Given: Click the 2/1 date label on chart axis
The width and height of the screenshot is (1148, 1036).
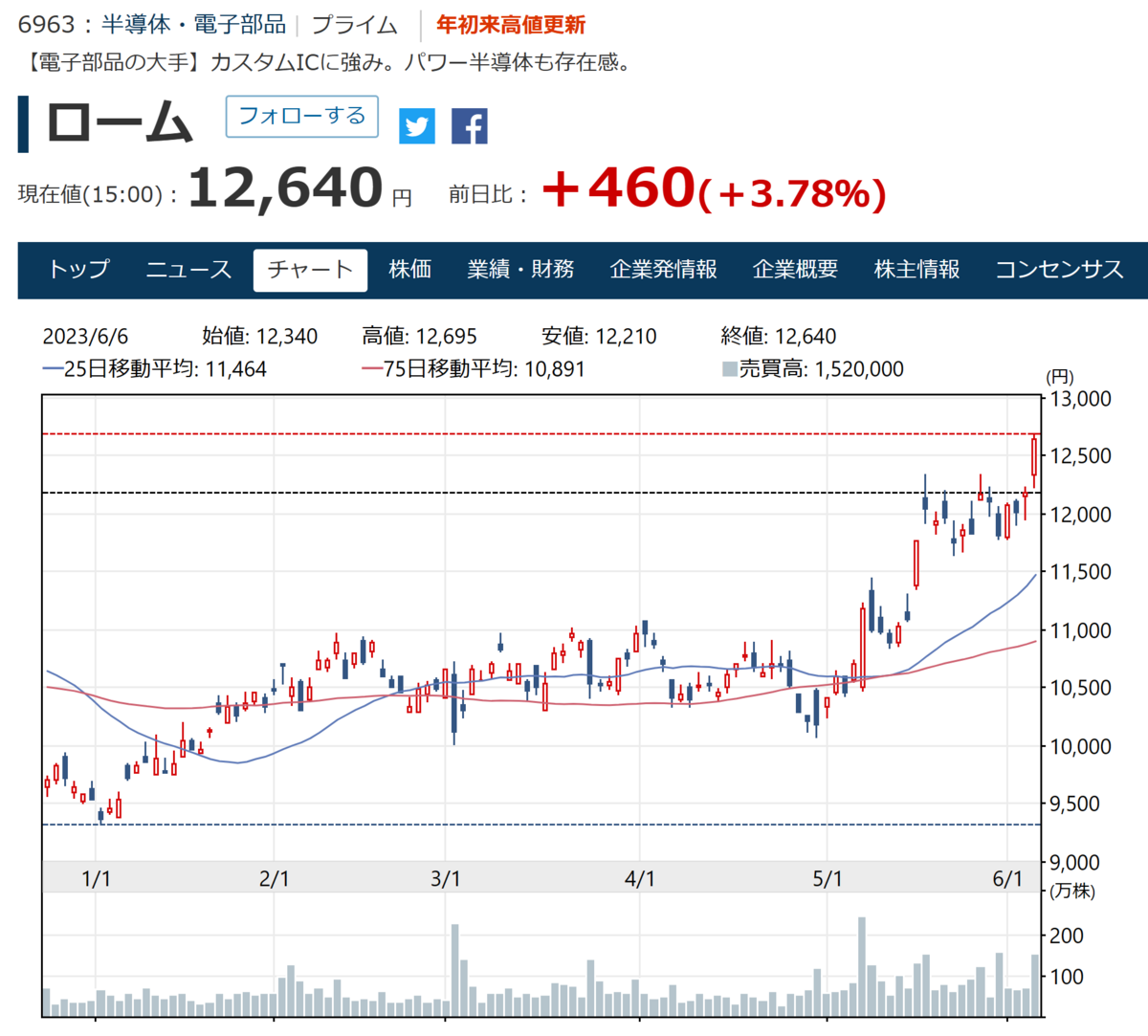Looking at the screenshot, I should (x=275, y=879).
